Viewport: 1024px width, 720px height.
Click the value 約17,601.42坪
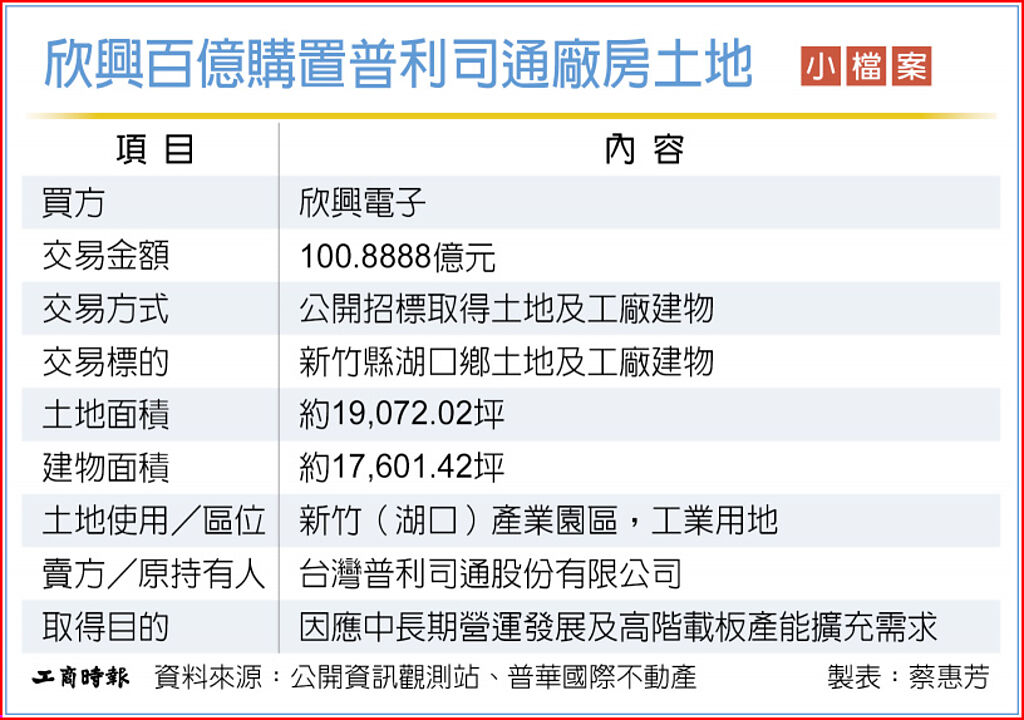click(x=402, y=467)
